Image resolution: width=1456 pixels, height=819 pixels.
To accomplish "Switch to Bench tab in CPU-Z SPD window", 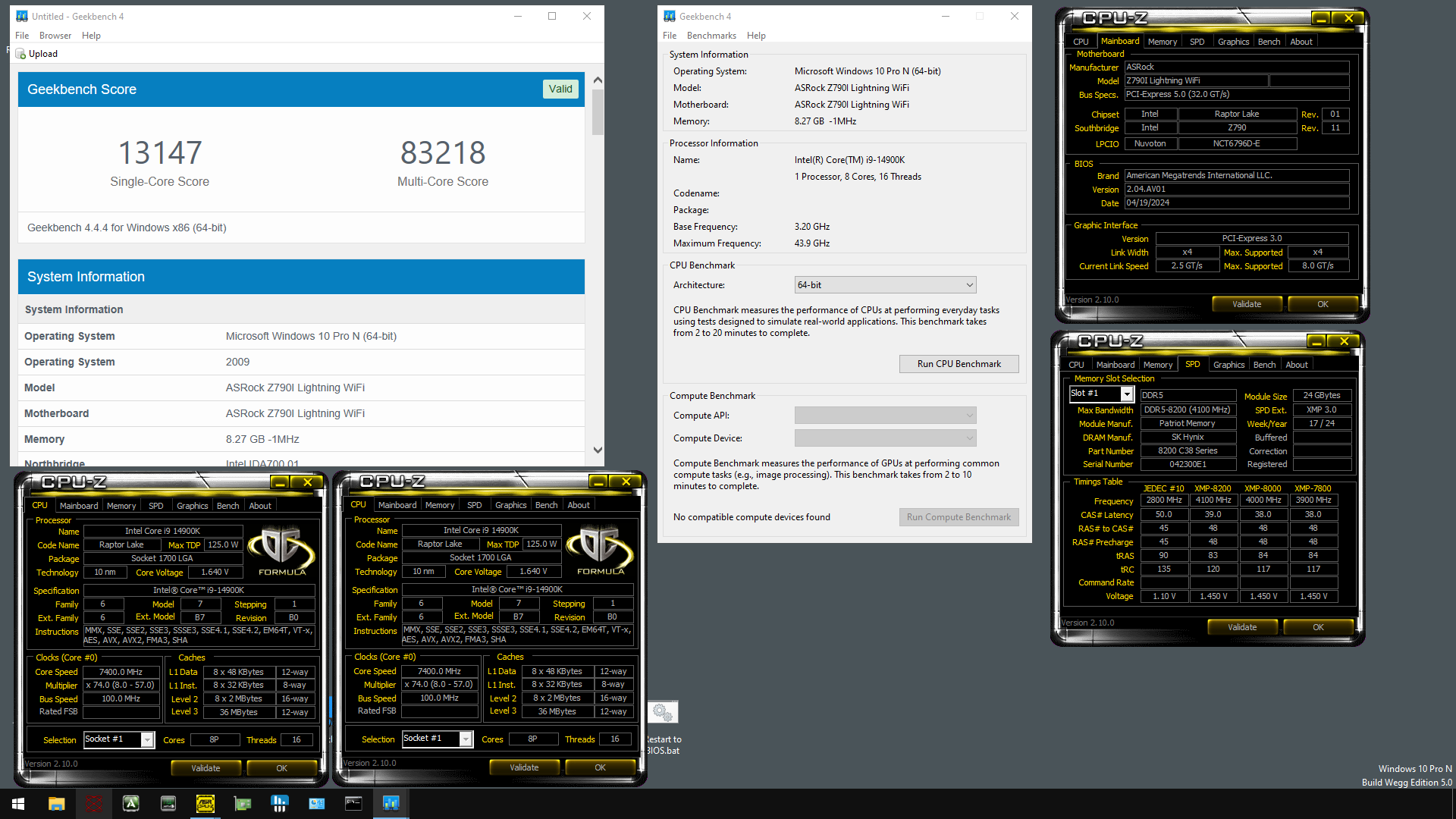I will (1264, 365).
